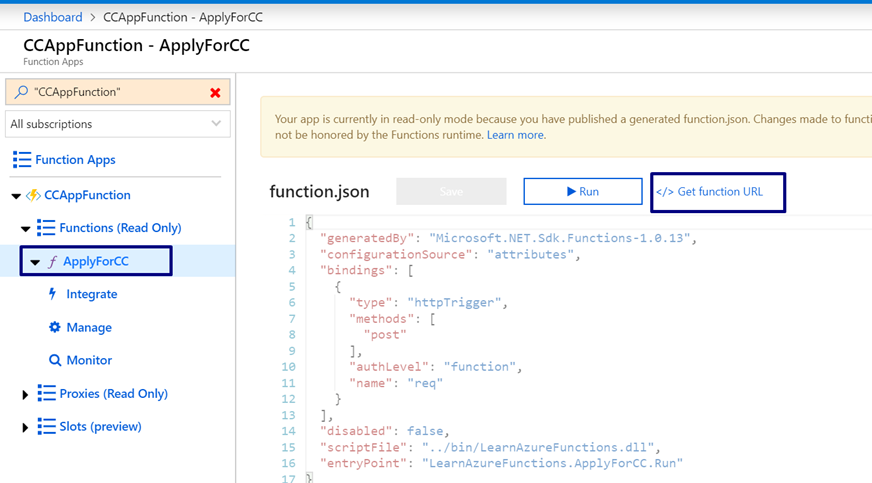Click the Manage gear icon
The height and width of the screenshot is (483, 872).
tap(54, 327)
